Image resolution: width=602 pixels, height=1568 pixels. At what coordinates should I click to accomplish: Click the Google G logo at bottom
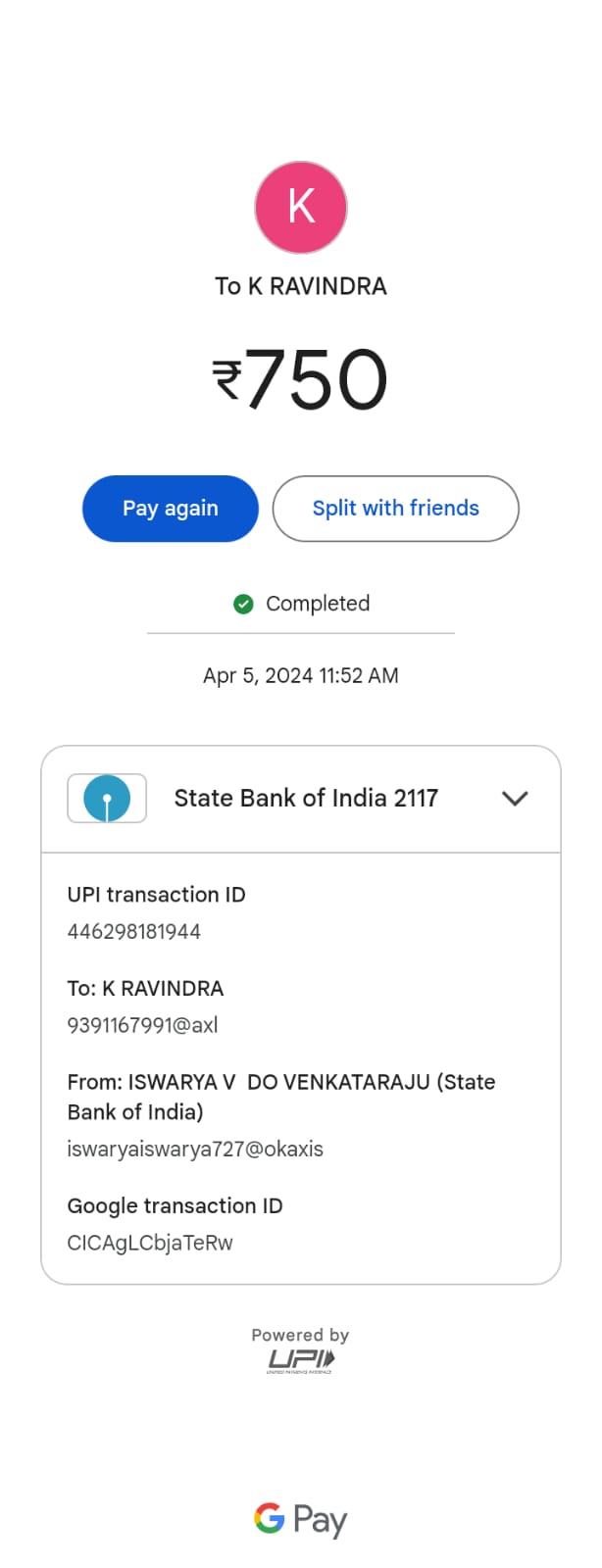pyautogui.click(x=270, y=1518)
